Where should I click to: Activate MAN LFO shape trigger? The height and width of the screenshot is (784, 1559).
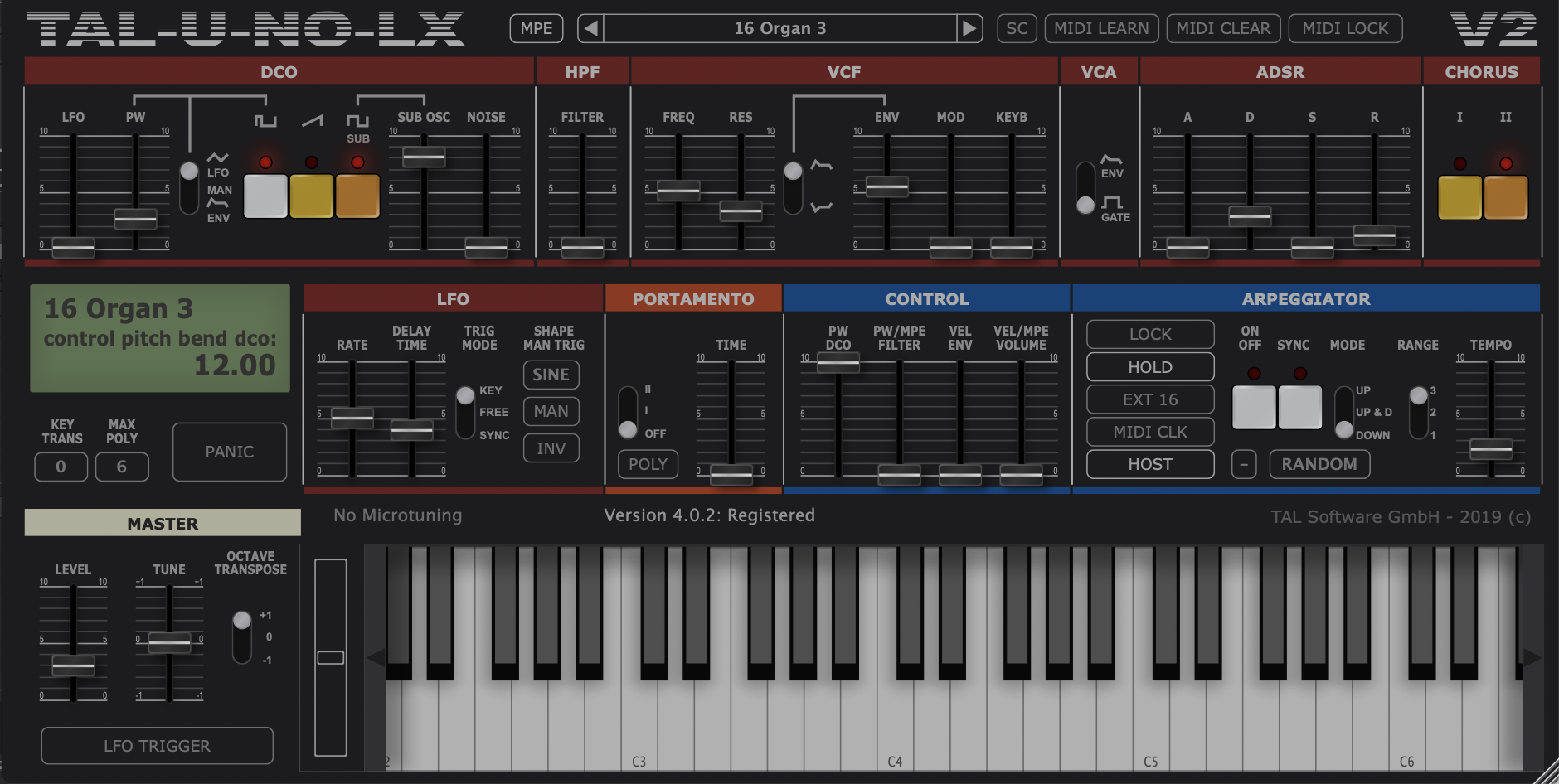pyautogui.click(x=551, y=411)
